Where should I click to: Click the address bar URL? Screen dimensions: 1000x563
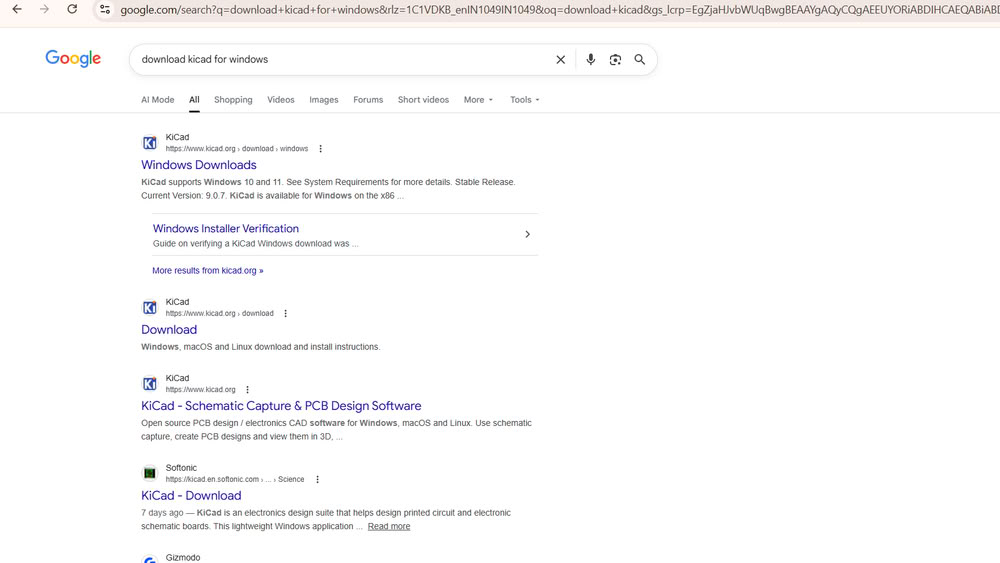coord(559,10)
